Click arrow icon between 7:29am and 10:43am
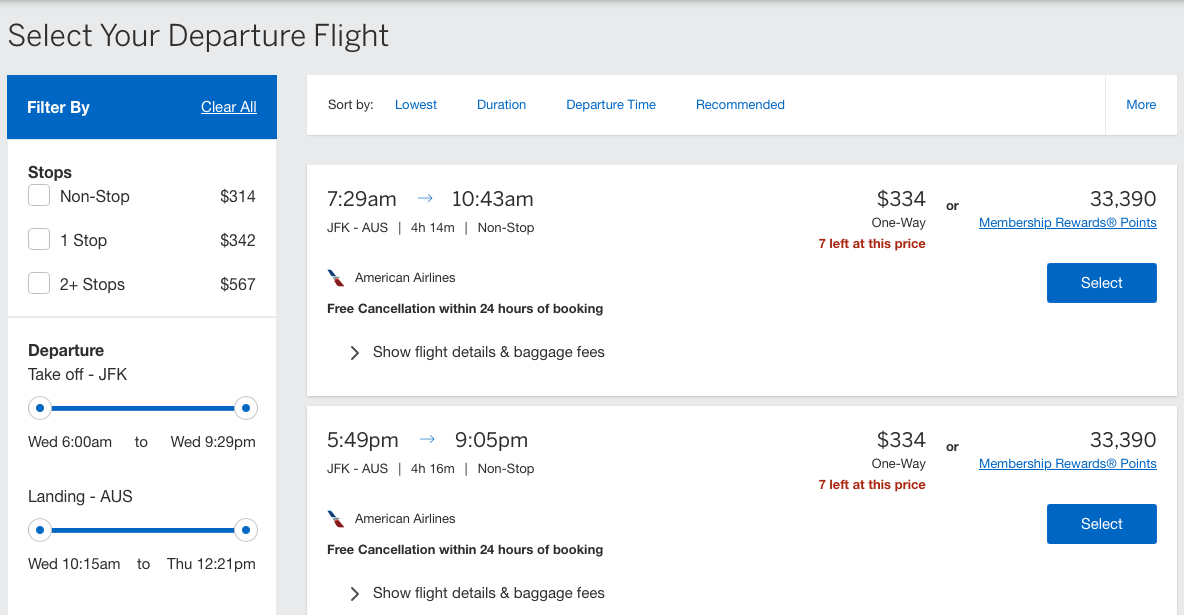This screenshot has width=1184, height=615. (424, 199)
